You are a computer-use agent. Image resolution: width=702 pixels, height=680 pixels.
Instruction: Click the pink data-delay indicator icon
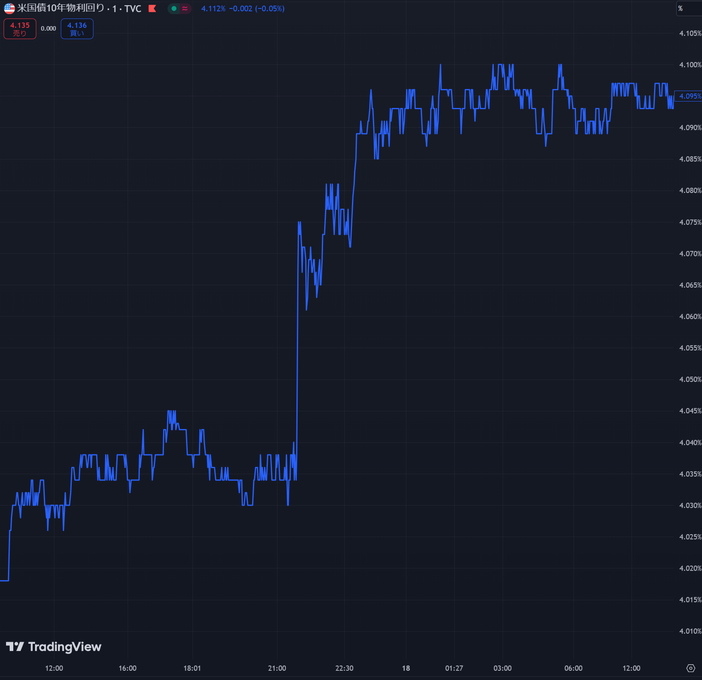tap(185, 8)
